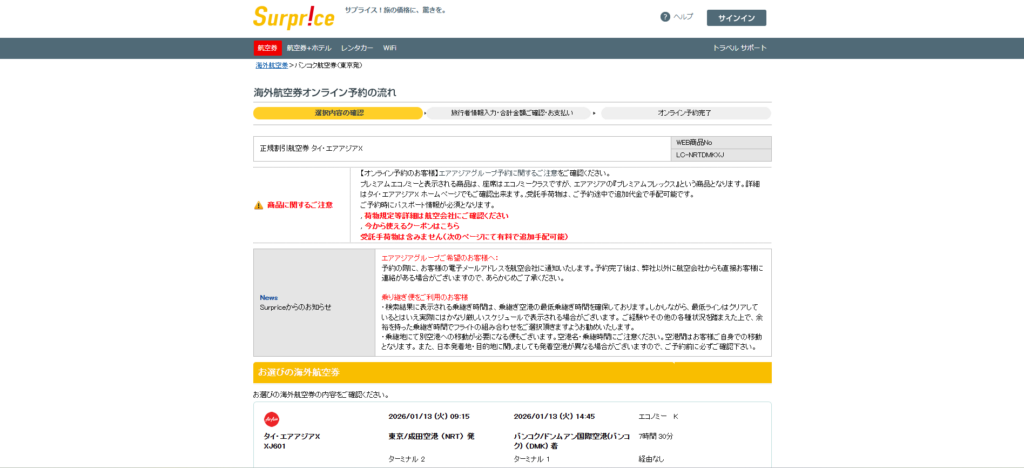1024x468 pixels.
Task: Click the 選択内容の確認 progress step
Action: 339,113
